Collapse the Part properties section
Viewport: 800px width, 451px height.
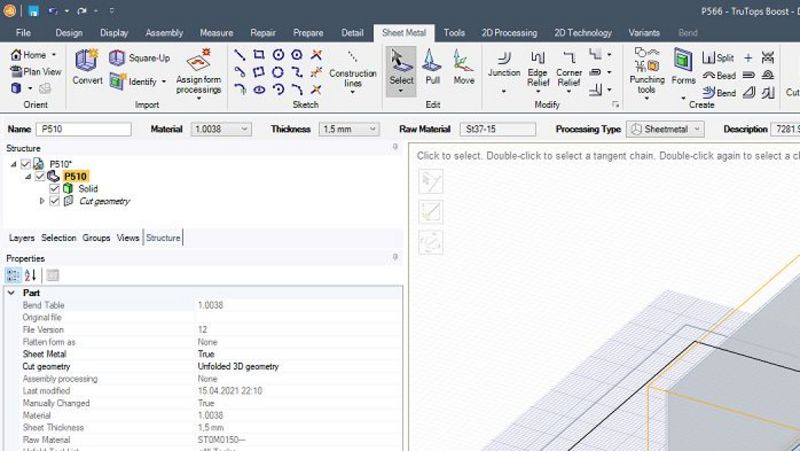[11, 293]
